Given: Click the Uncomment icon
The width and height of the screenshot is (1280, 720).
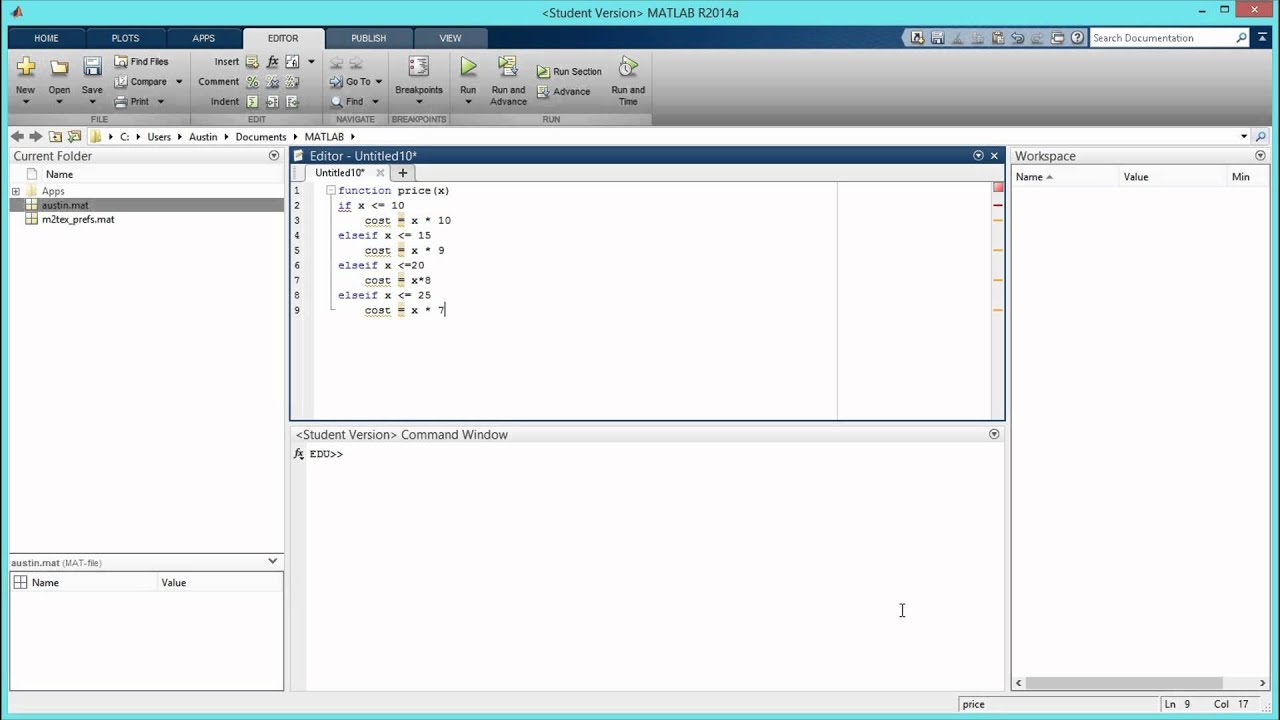Looking at the screenshot, I should tap(272, 82).
